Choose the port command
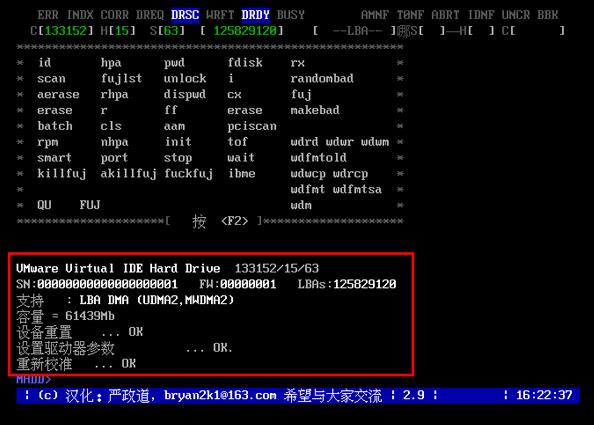Image resolution: width=594 pixels, height=425 pixels. (x=114, y=158)
